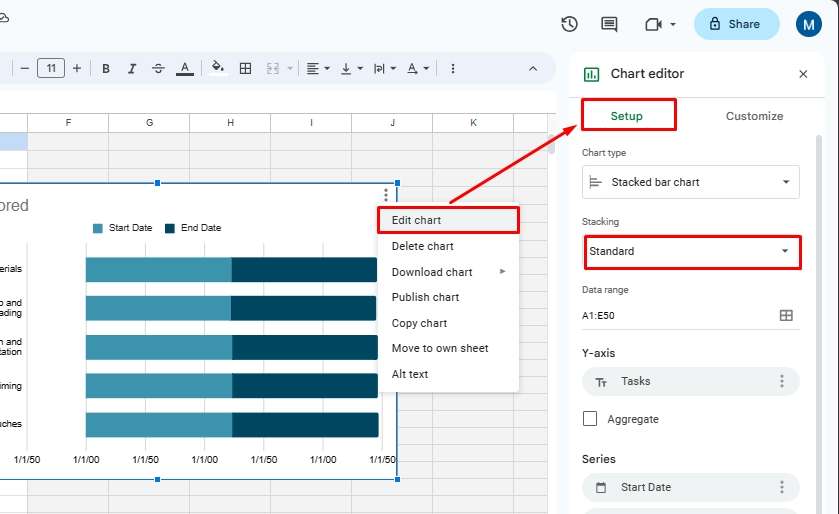
Task: Toggle strikethrough formatting
Action: (x=158, y=68)
